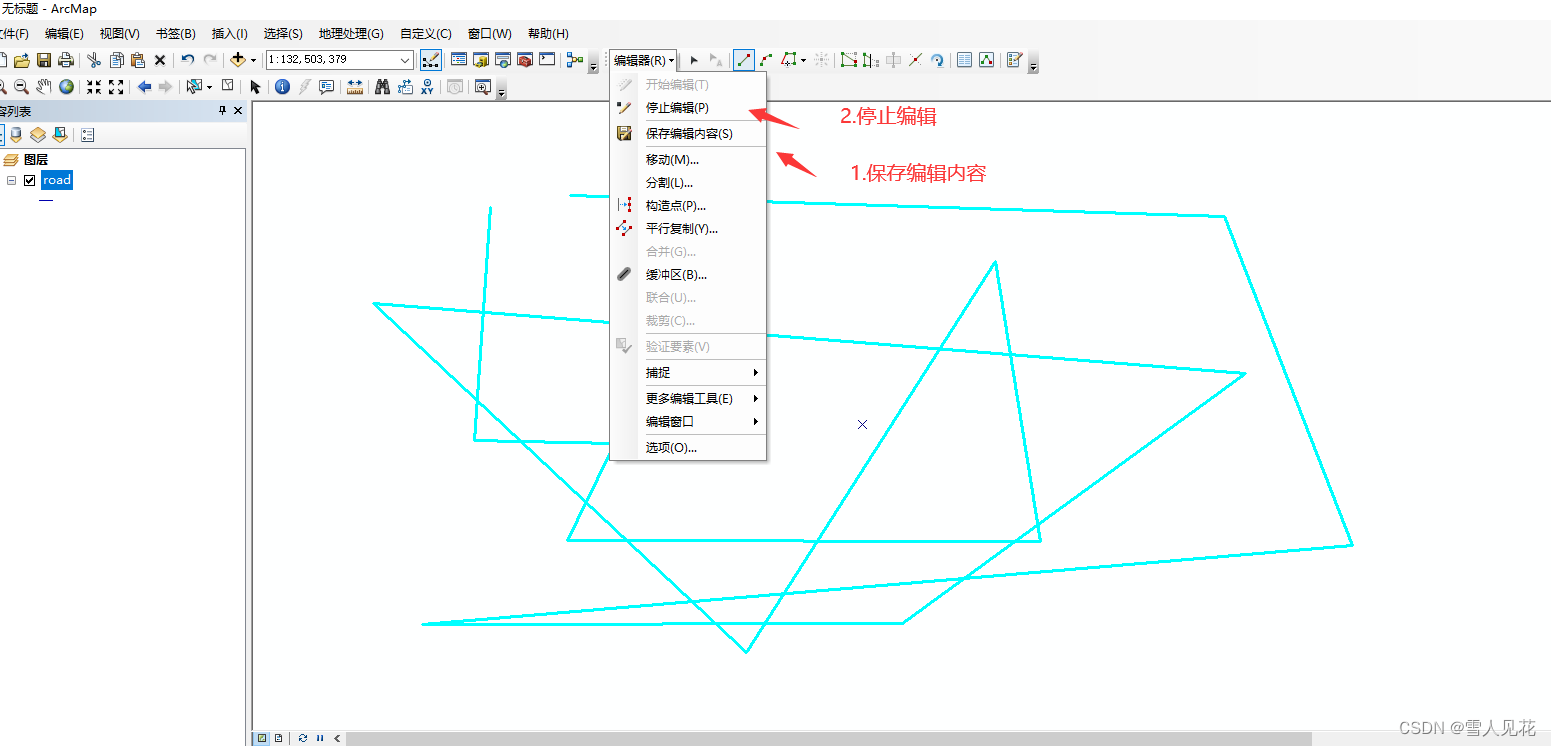Select the Edit Tool arrow in Editor toolbar
The image size is (1551, 746).
[694, 60]
